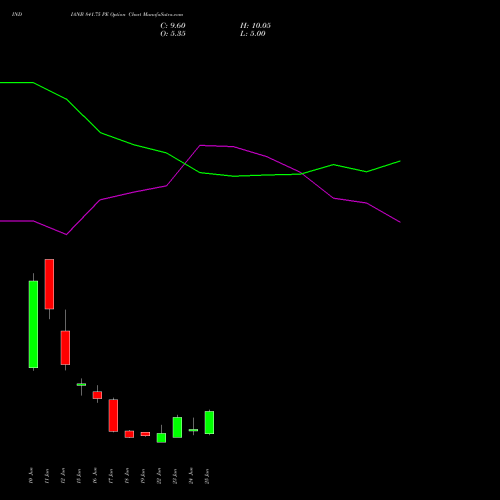Click the 11 Jan date label

click(x=47, y=476)
